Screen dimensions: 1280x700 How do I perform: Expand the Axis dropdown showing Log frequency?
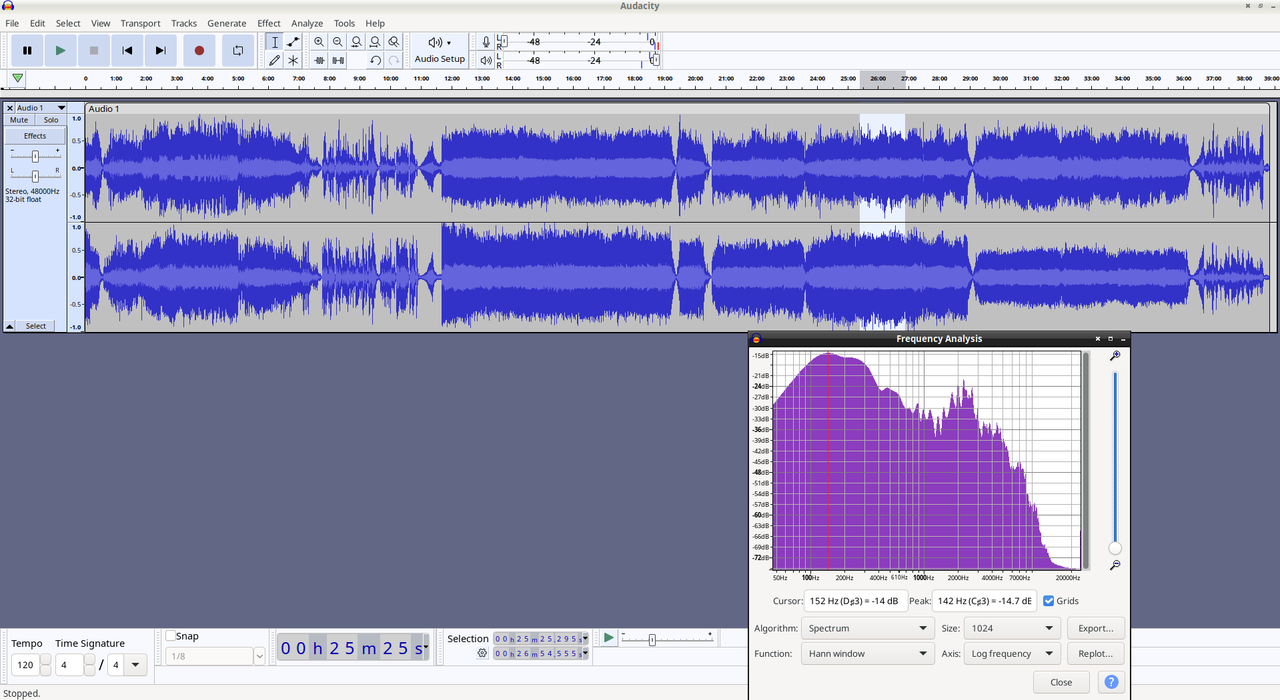tap(1010, 654)
